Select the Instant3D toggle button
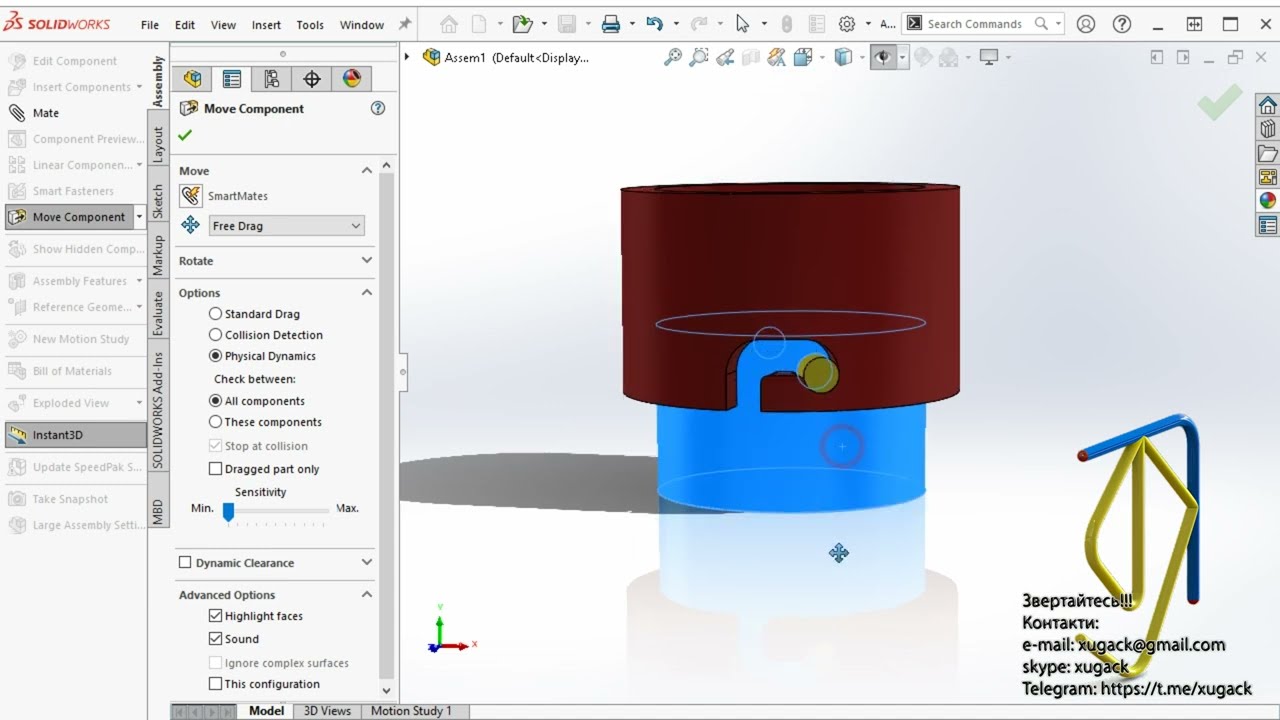This screenshot has width=1280, height=720. tap(75, 435)
